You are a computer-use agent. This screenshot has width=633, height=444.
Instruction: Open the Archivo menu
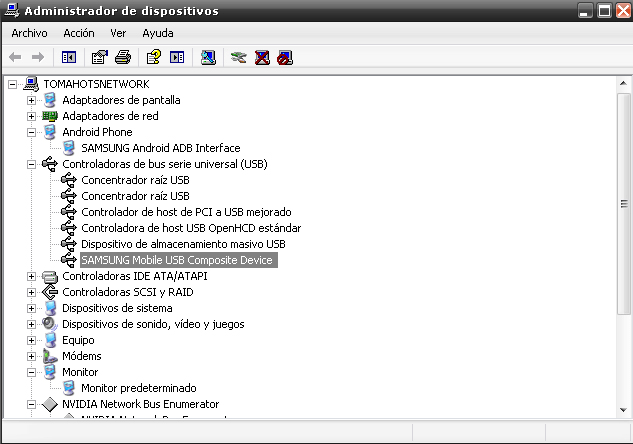[x=29, y=33]
